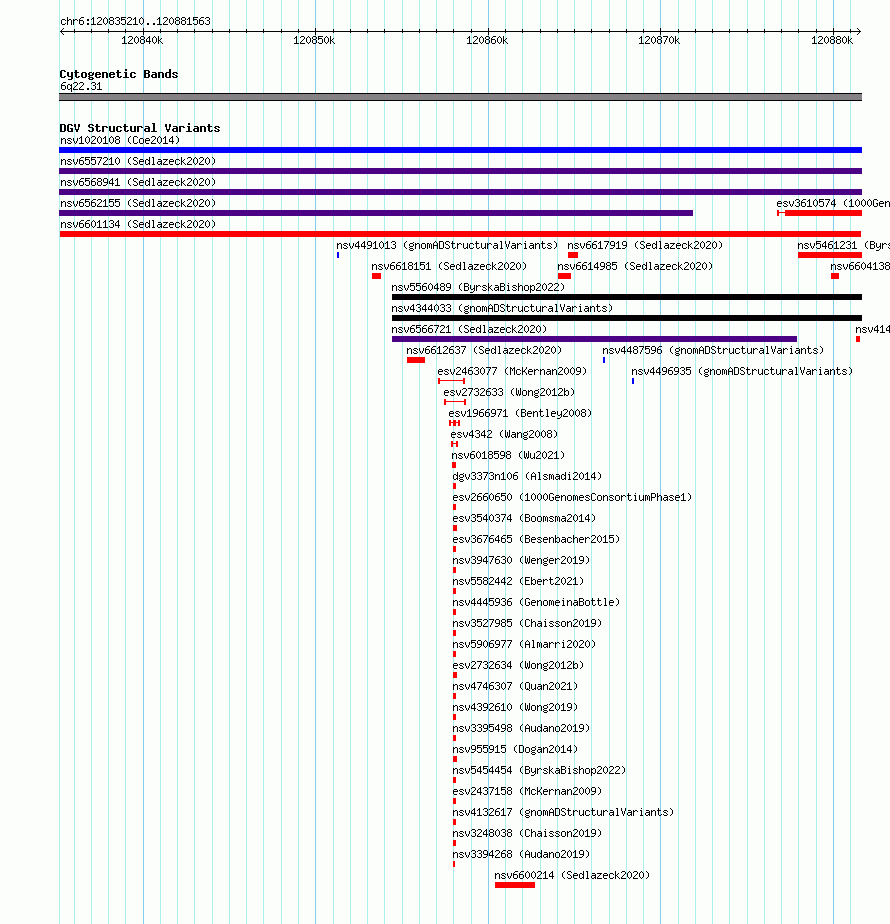Open nsv5582442 (Ebert2021) variant

pyautogui.click(x=518, y=582)
